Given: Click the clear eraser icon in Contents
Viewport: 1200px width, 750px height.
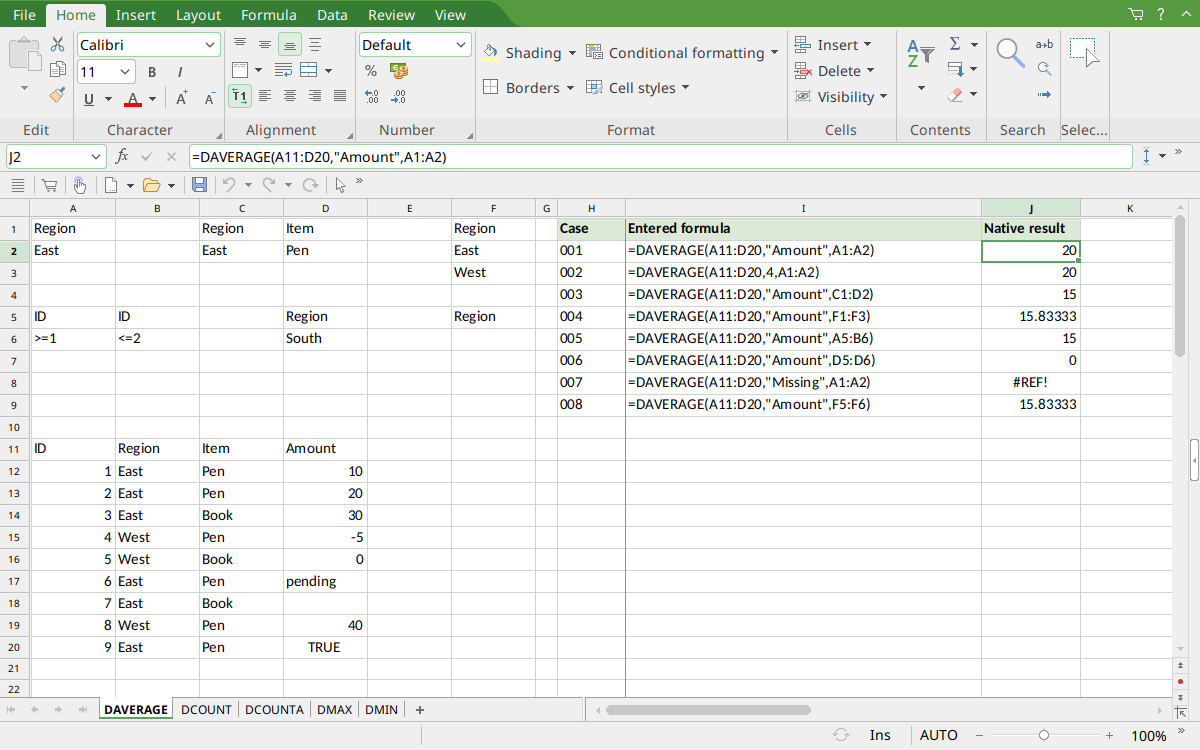Looking at the screenshot, I should tap(955, 96).
